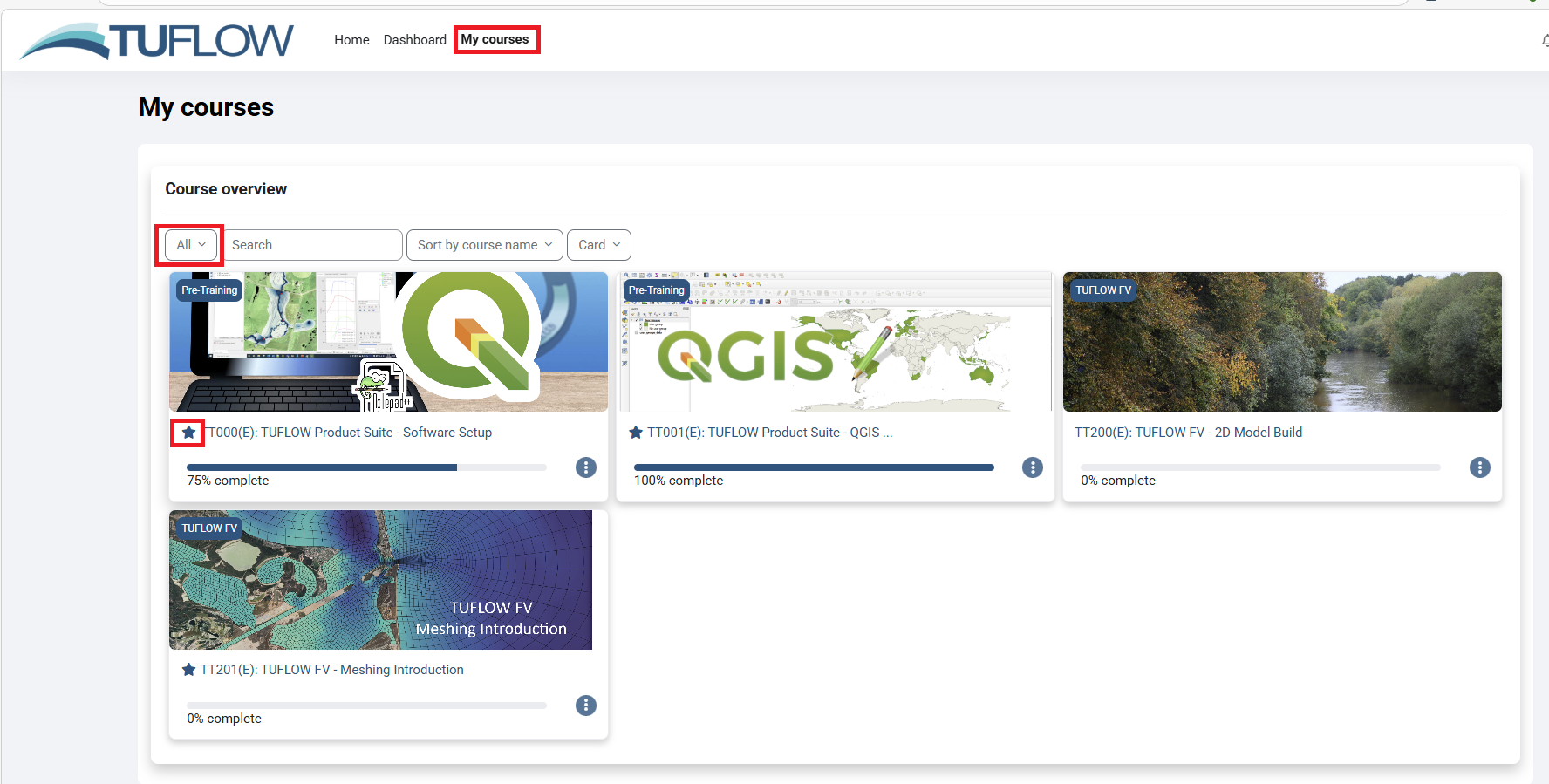Open TT200(E) TUFLOW FV 2D Model Build
The image size is (1549, 784).
[x=1188, y=433]
